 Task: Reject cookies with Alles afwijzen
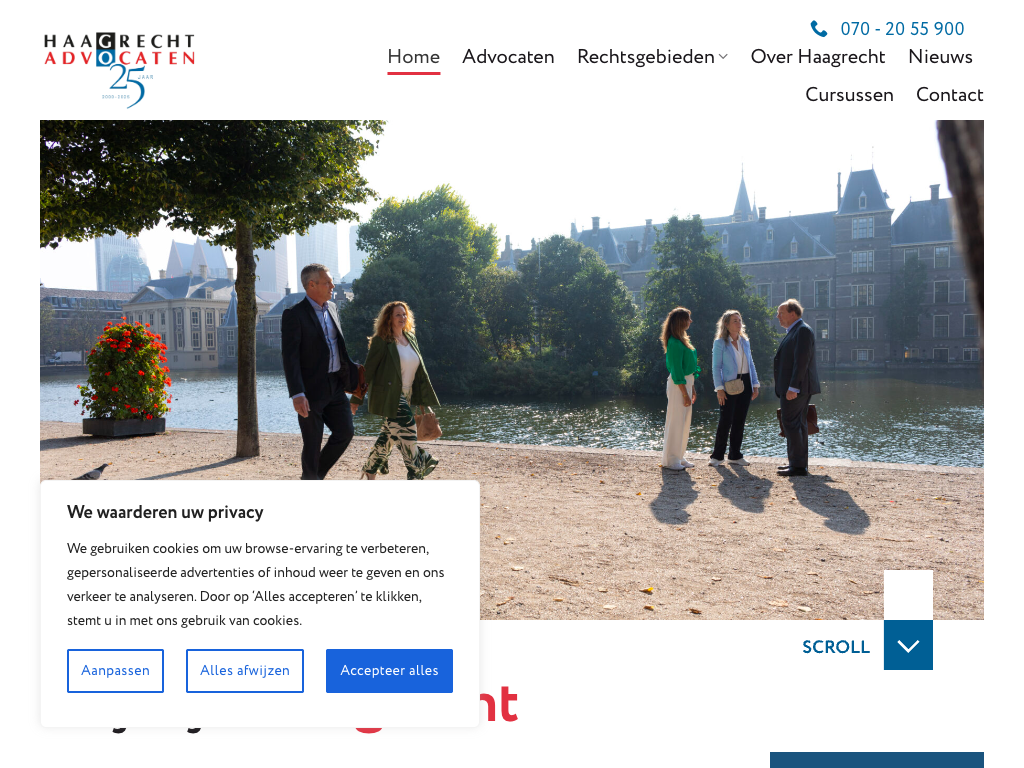click(x=245, y=671)
